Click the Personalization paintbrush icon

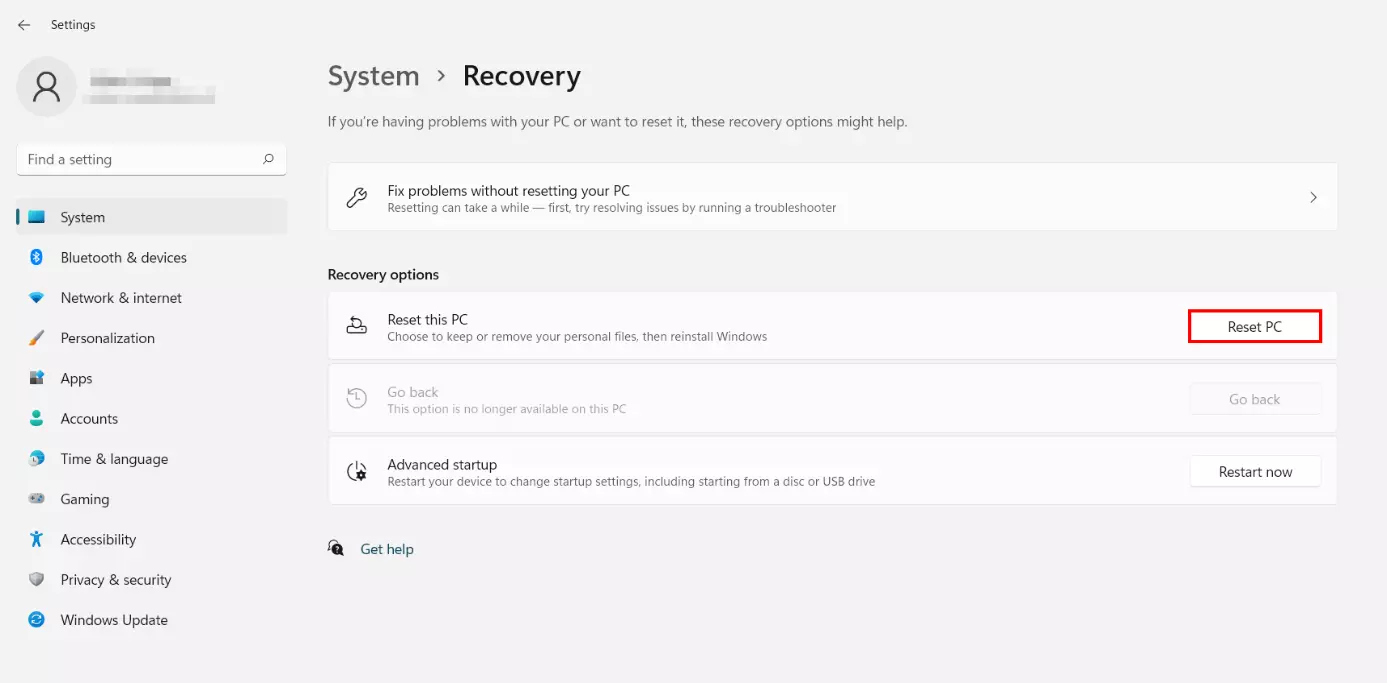tap(37, 338)
